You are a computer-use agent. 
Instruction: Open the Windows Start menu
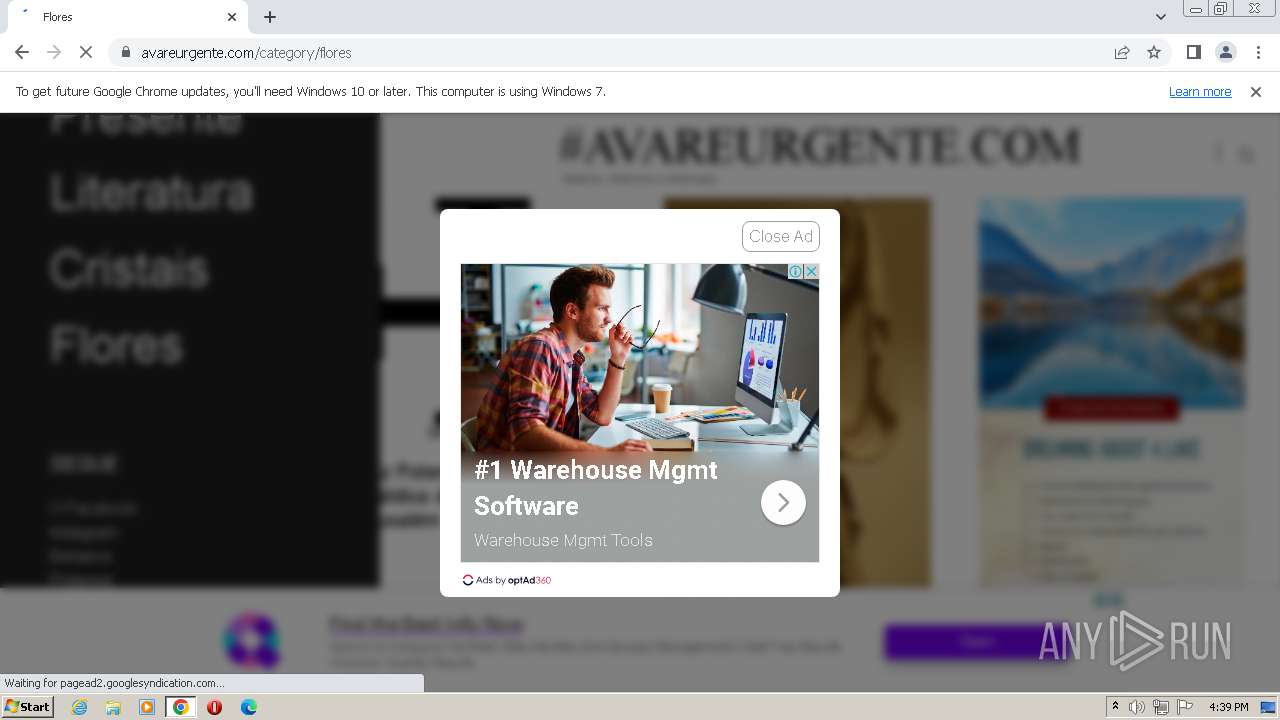[28, 706]
